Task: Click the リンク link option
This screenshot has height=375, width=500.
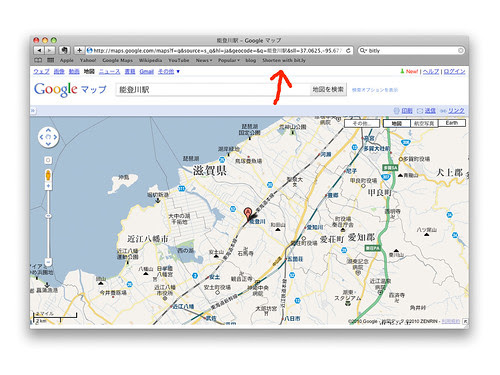Action: (x=456, y=111)
